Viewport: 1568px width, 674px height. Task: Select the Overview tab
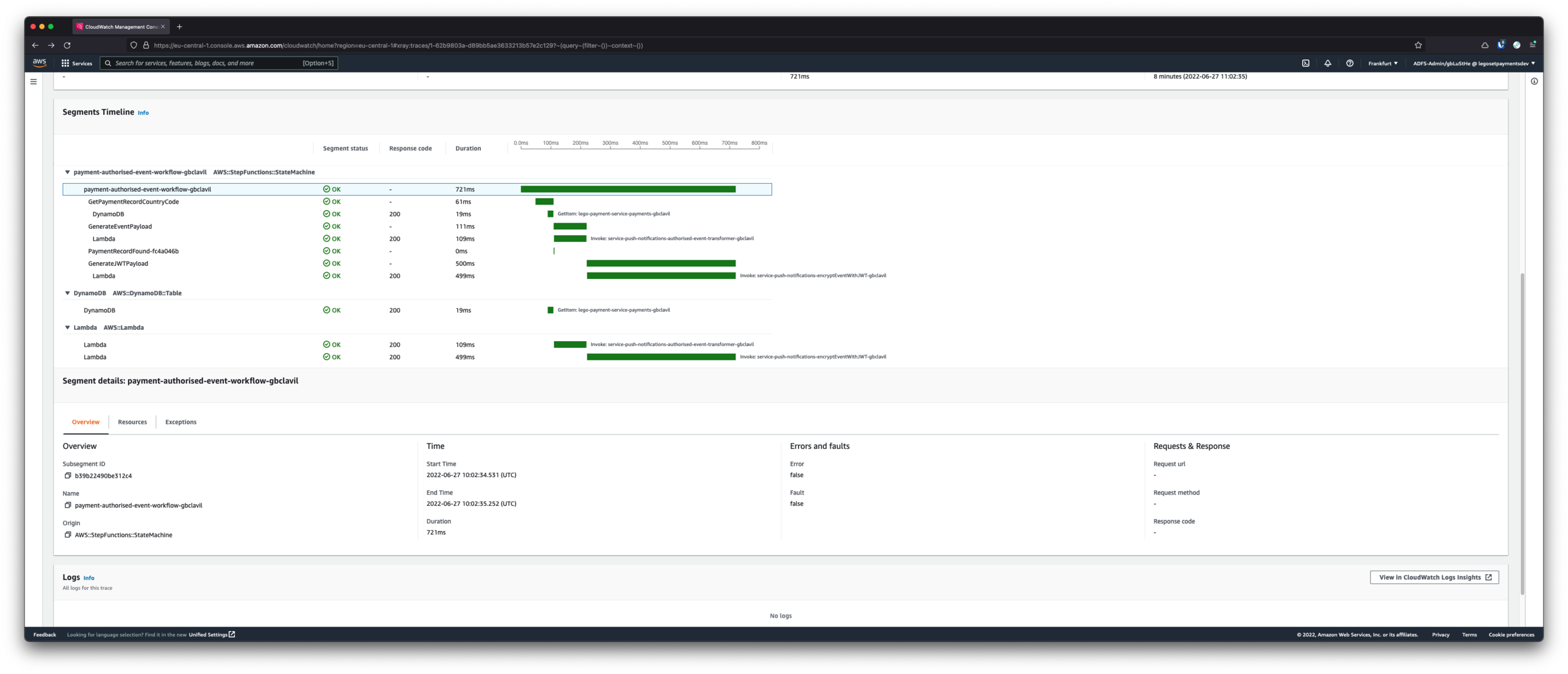85,423
